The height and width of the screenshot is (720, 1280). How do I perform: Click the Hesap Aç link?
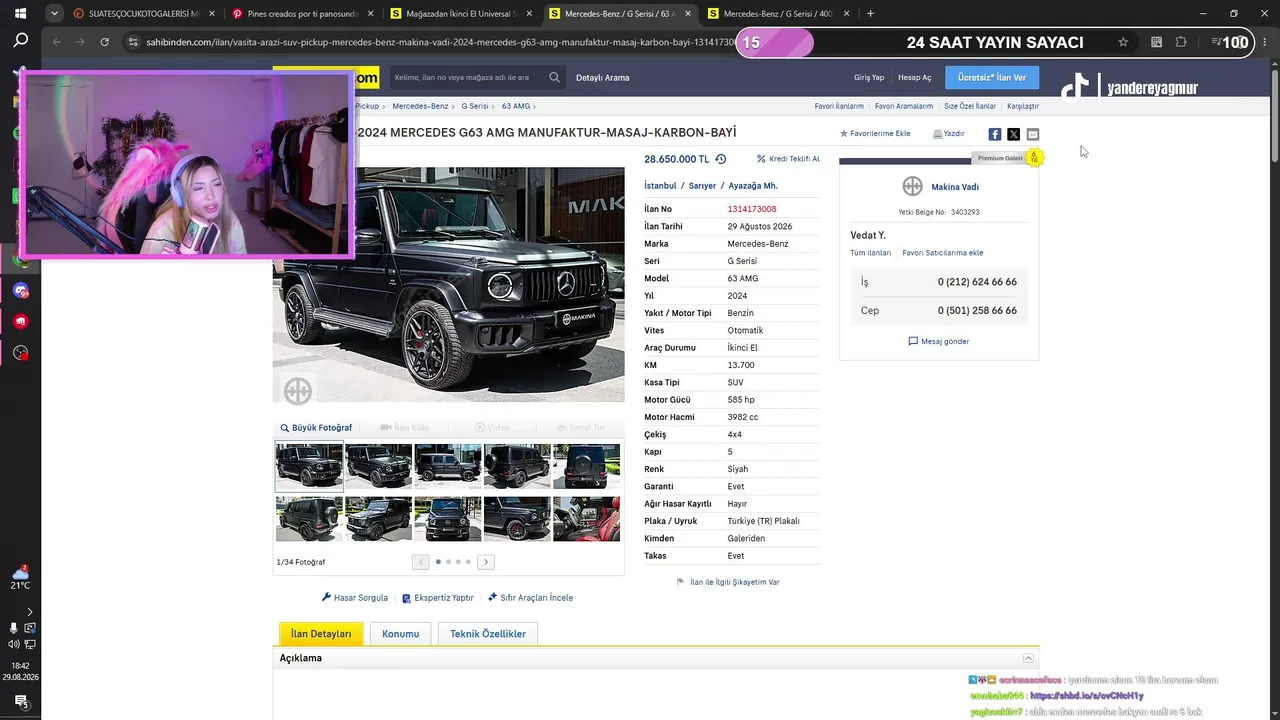914,78
